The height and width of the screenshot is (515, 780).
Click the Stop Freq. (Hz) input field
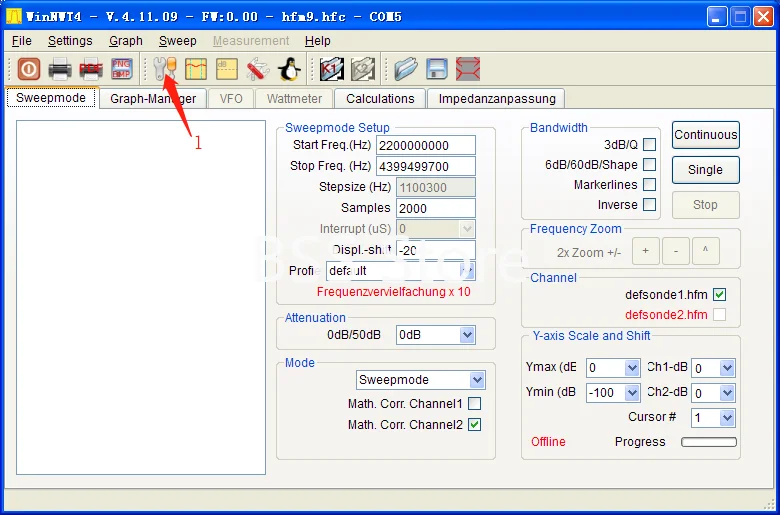[426, 166]
